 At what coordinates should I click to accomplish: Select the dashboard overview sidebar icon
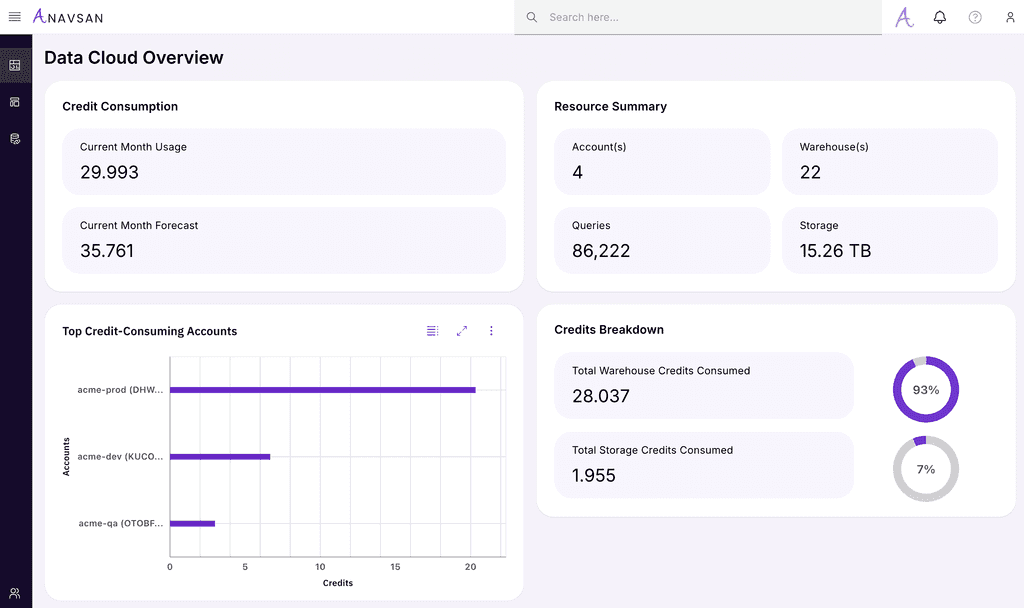[x=15, y=65]
